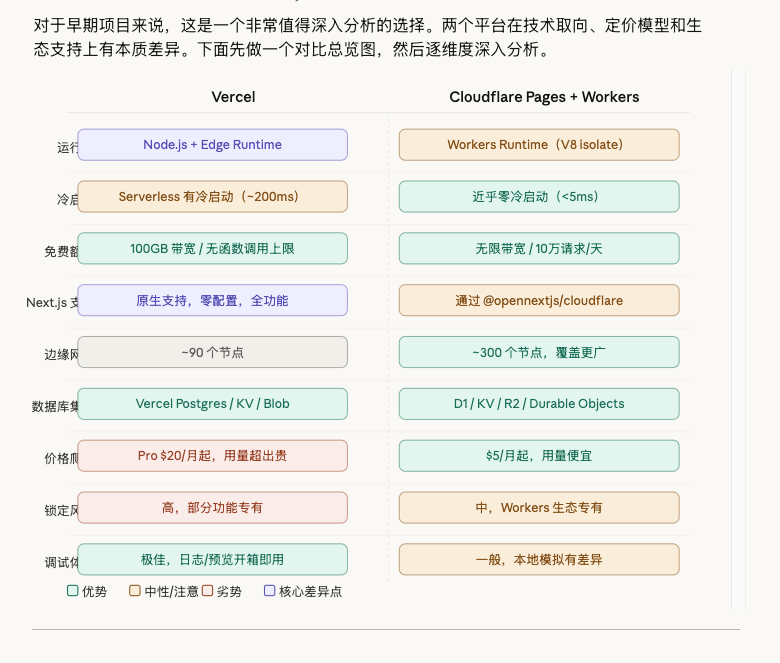
Task: Click $5/月起，用量便宜 cell
Action: click(x=539, y=456)
